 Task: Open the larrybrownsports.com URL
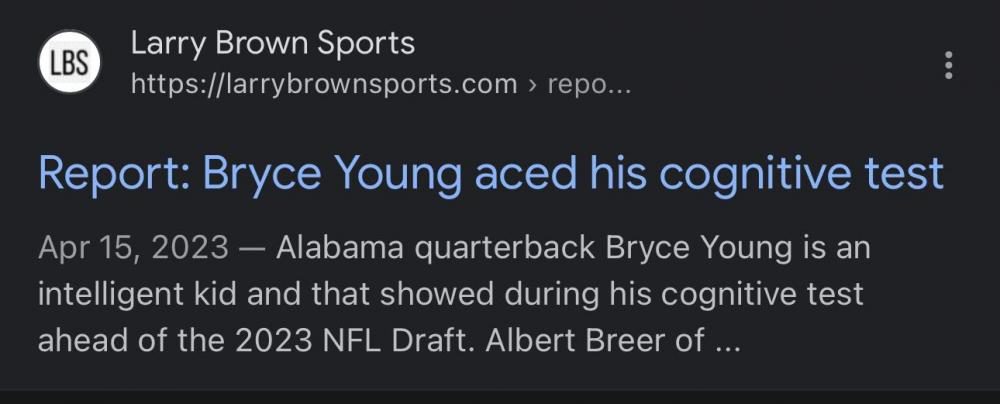coord(324,83)
